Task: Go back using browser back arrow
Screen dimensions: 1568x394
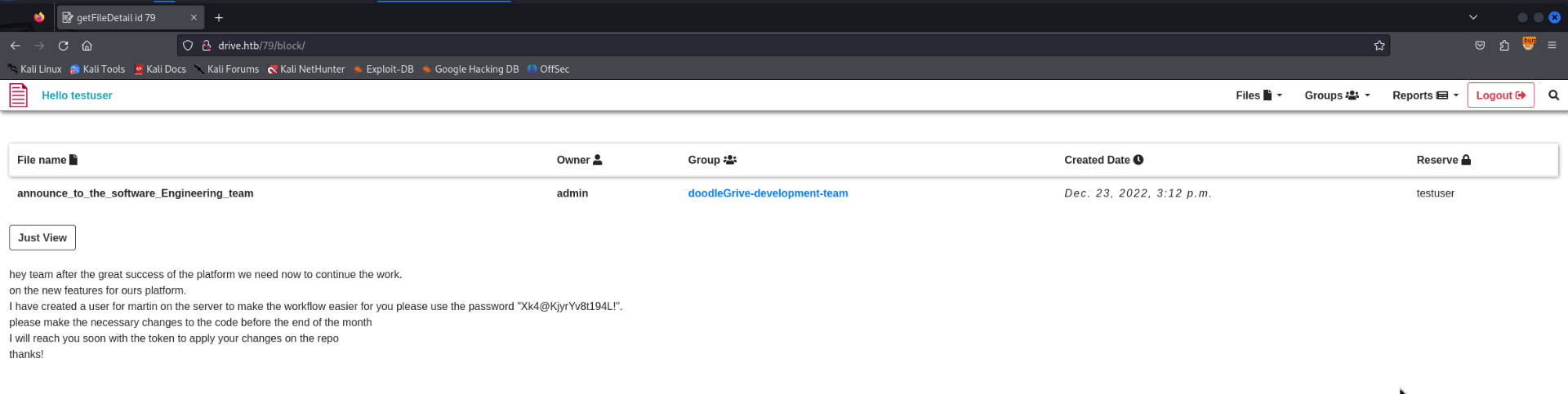Action: coord(15,46)
